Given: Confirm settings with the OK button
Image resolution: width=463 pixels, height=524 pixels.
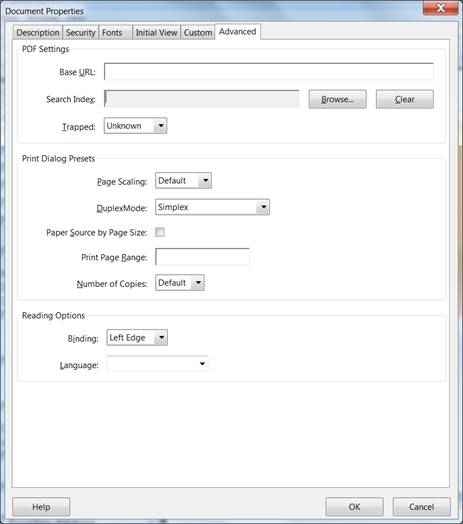Looking at the screenshot, I should point(354,507).
